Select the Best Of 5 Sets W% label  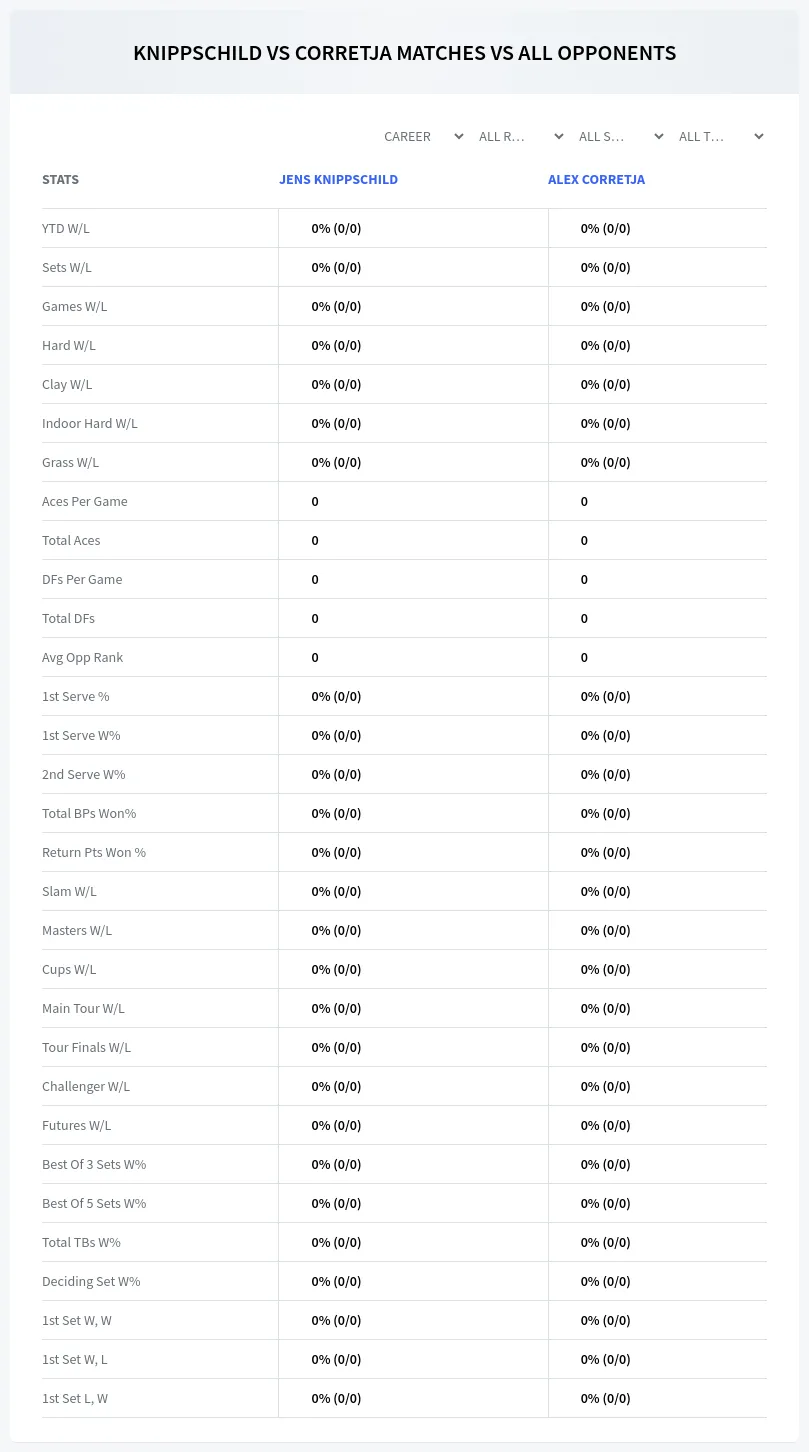click(94, 1203)
